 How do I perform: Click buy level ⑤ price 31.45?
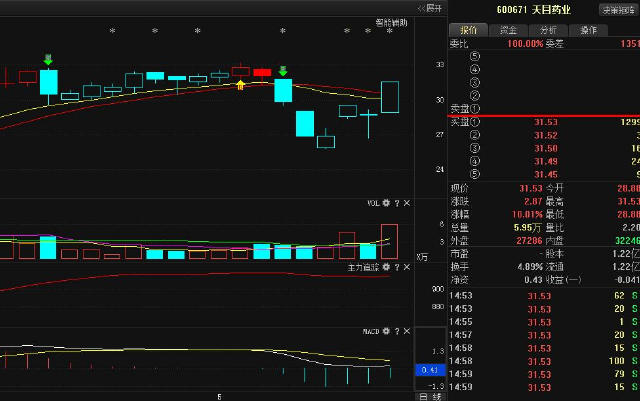[546, 174]
